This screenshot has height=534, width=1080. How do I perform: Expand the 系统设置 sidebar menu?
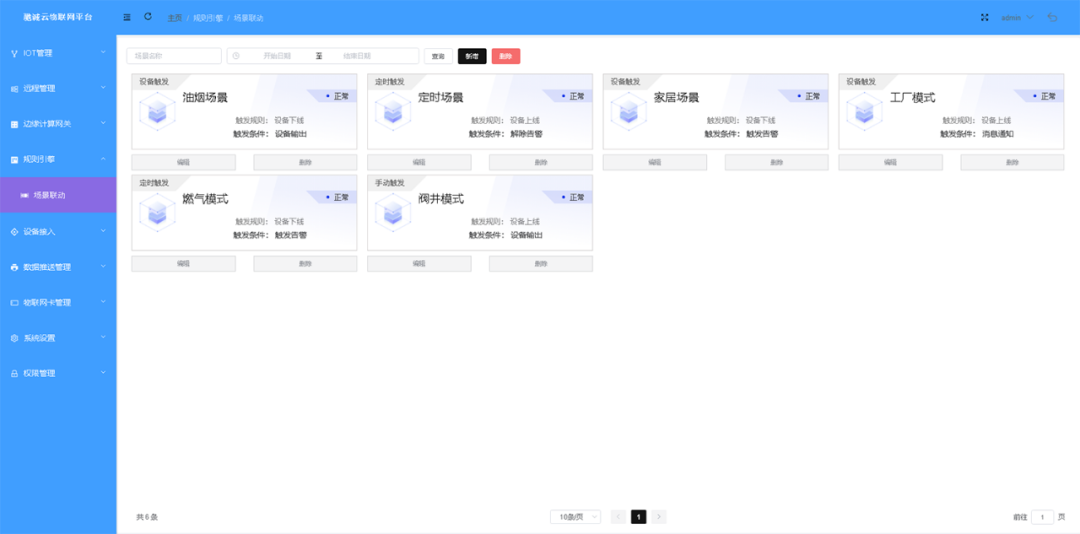[58, 338]
